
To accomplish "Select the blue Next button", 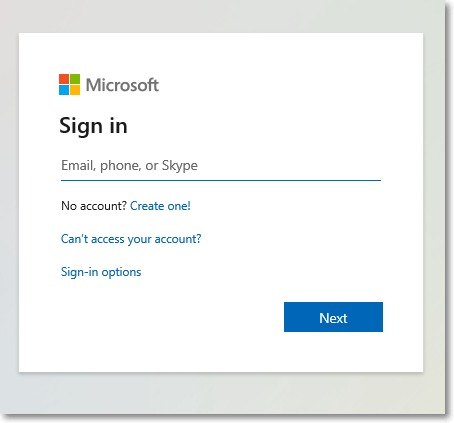I will click(x=333, y=317).
